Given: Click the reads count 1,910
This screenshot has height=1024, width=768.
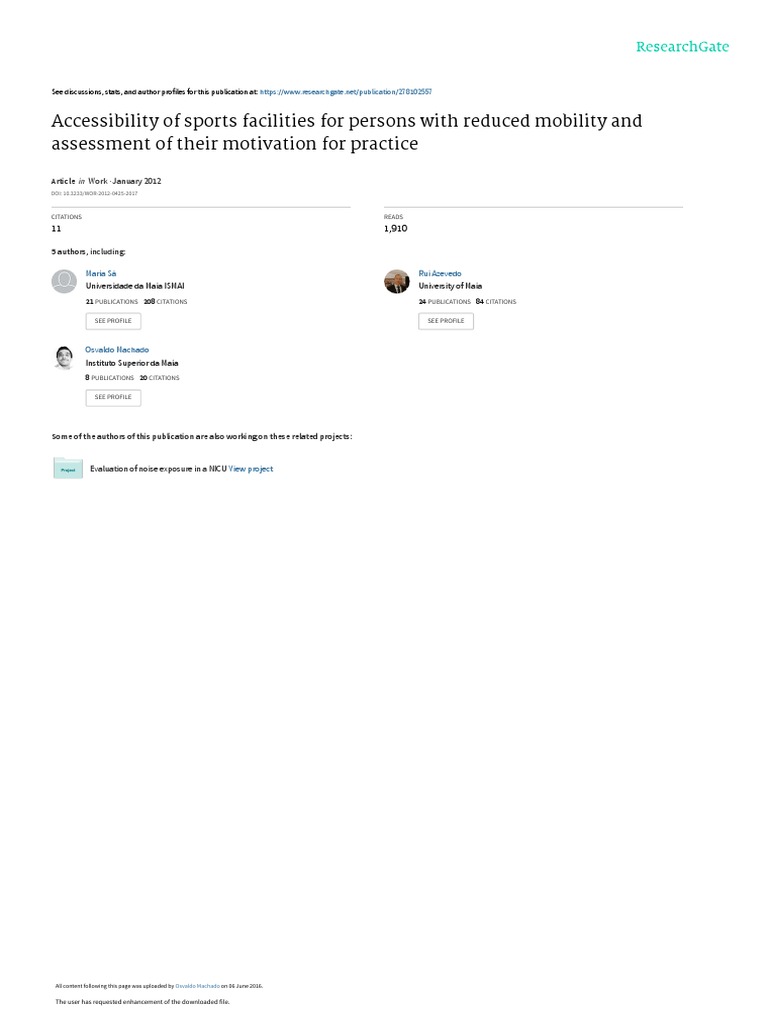Looking at the screenshot, I should (x=397, y=229).
